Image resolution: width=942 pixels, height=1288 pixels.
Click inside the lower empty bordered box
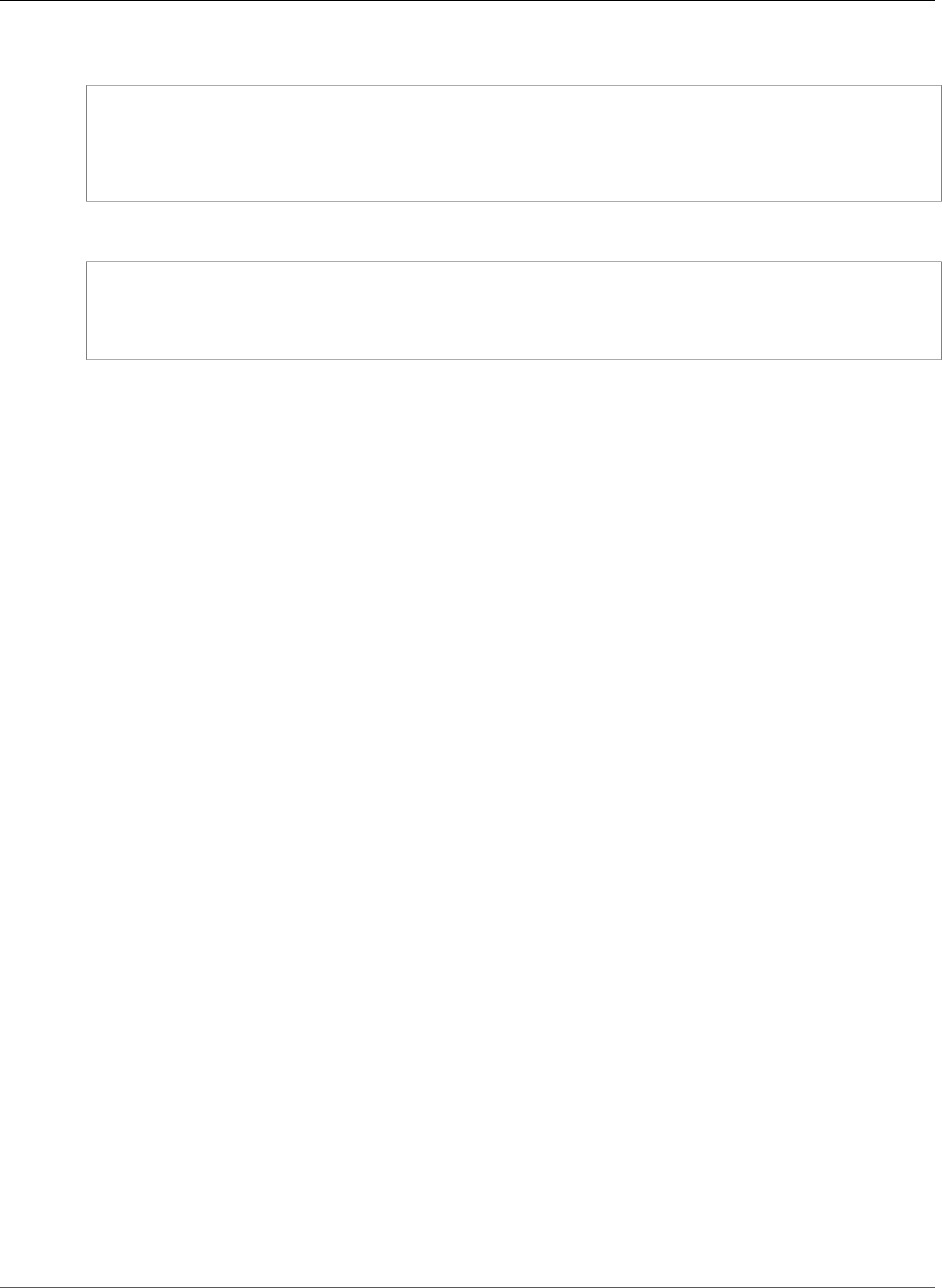(x=513, y=310)
